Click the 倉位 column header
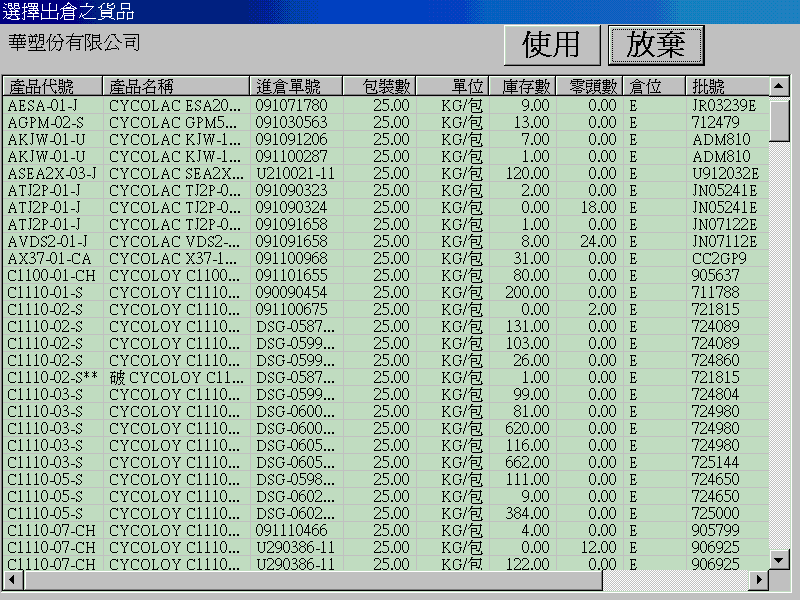Image resolution: width=800 pixels, height=600 pixels. click(654, 86)
